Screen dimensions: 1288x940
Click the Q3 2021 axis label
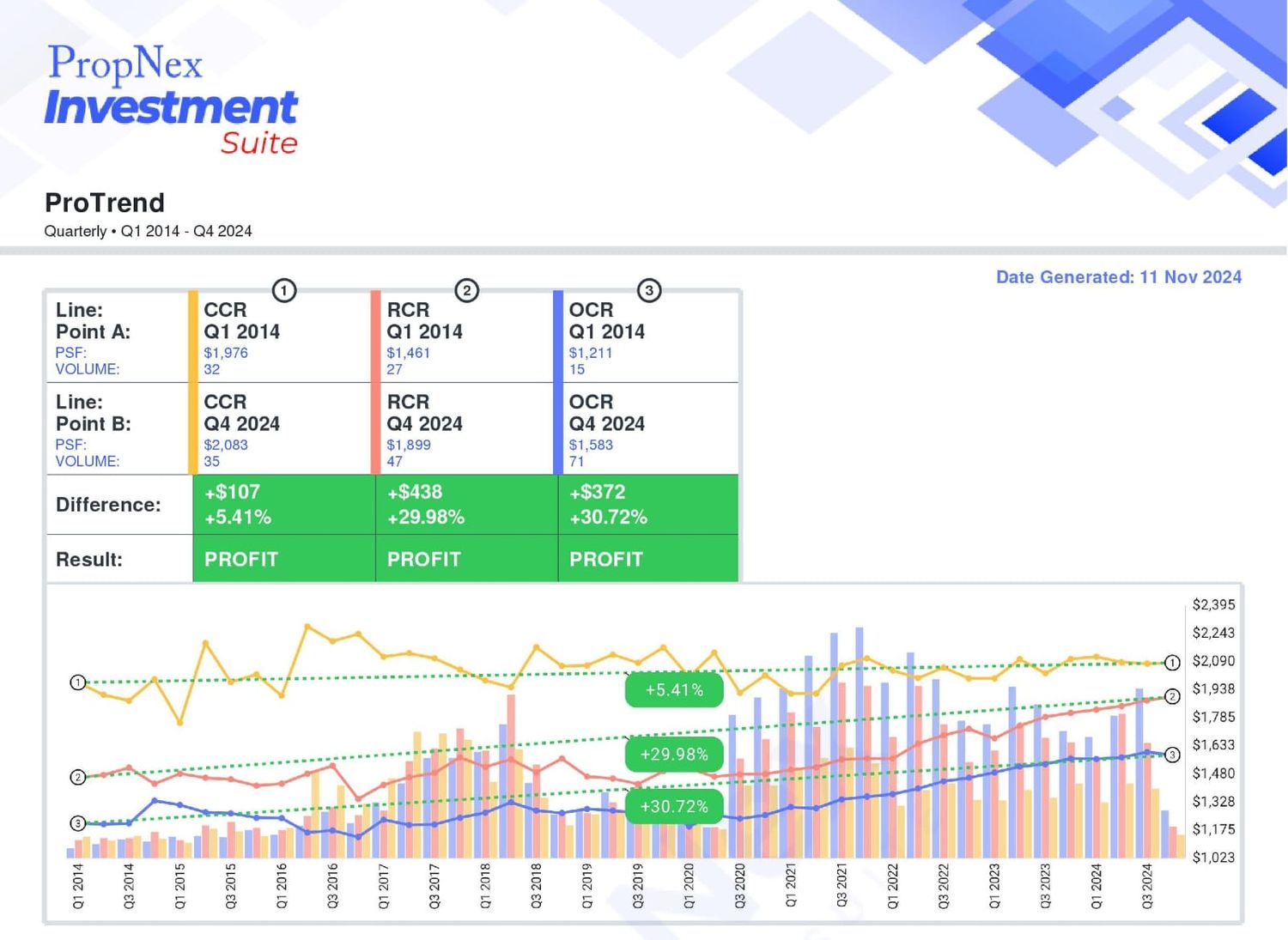tap(841, 886)
